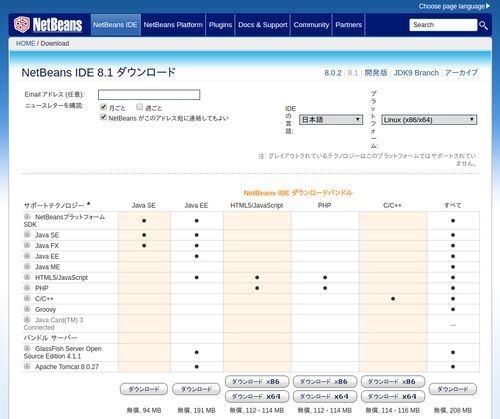
Task: Click the NetBeans logo
Action: pyautogui.click(x=48, y=25)
